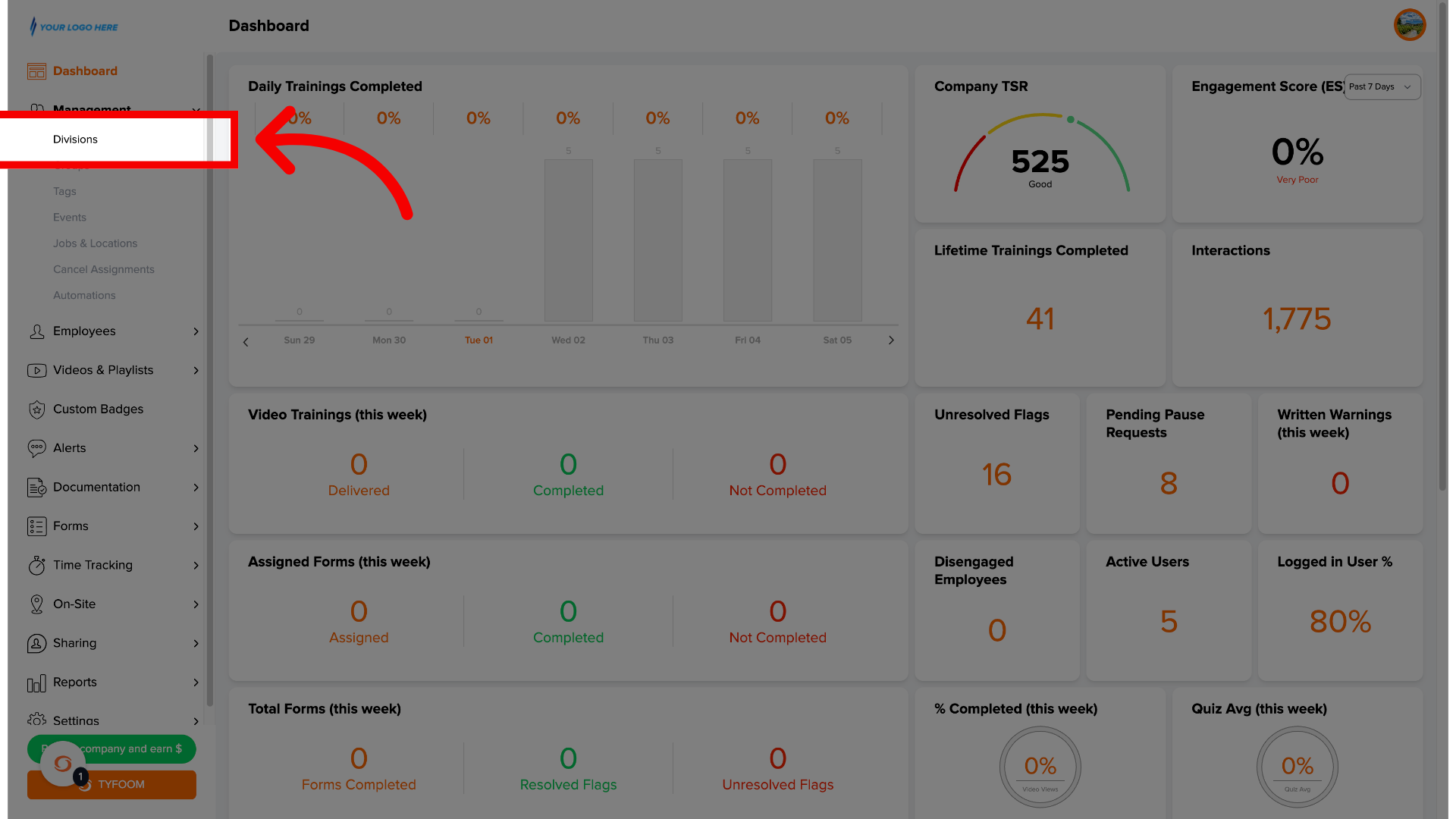Open the chat widget bubble icon

[x=63, y=764]
